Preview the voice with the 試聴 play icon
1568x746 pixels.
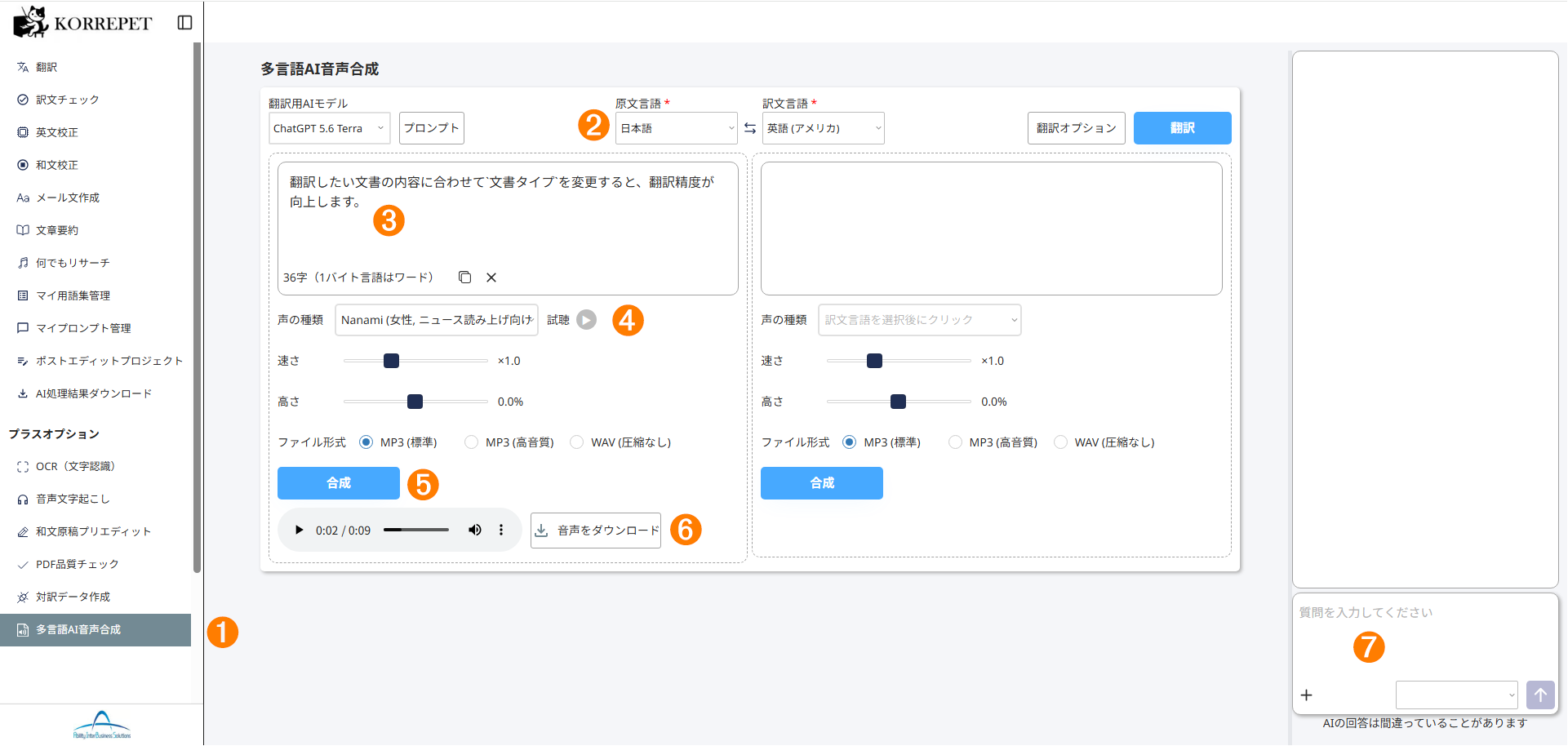[586, 320]
